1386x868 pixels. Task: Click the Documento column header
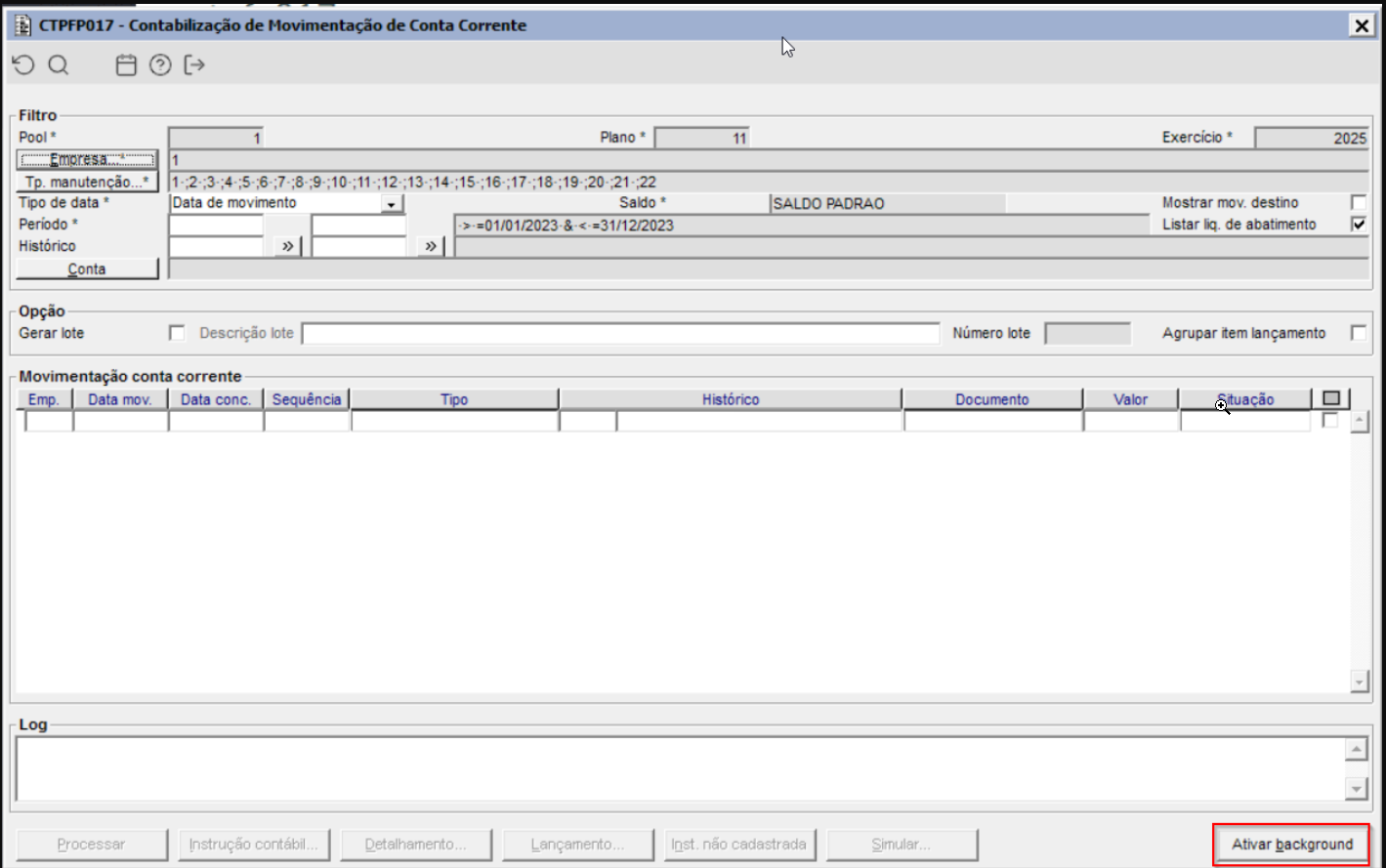coord(992,399)
